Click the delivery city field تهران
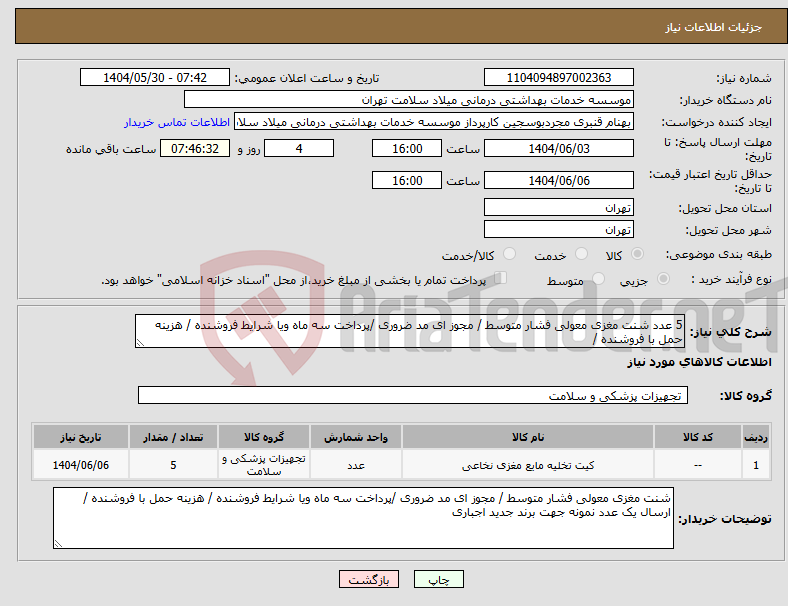This screenshot has width=788, height=606. pos(558,230)
